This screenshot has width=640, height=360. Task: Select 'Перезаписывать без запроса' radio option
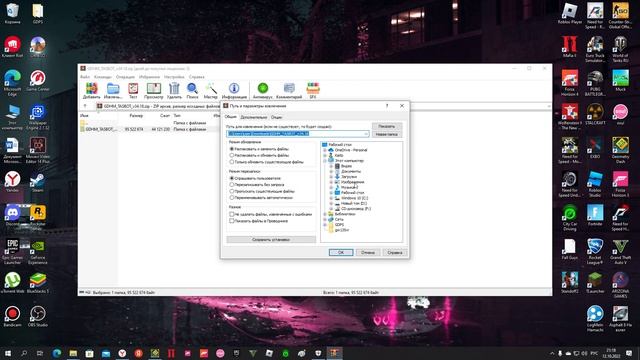[232, 185]
